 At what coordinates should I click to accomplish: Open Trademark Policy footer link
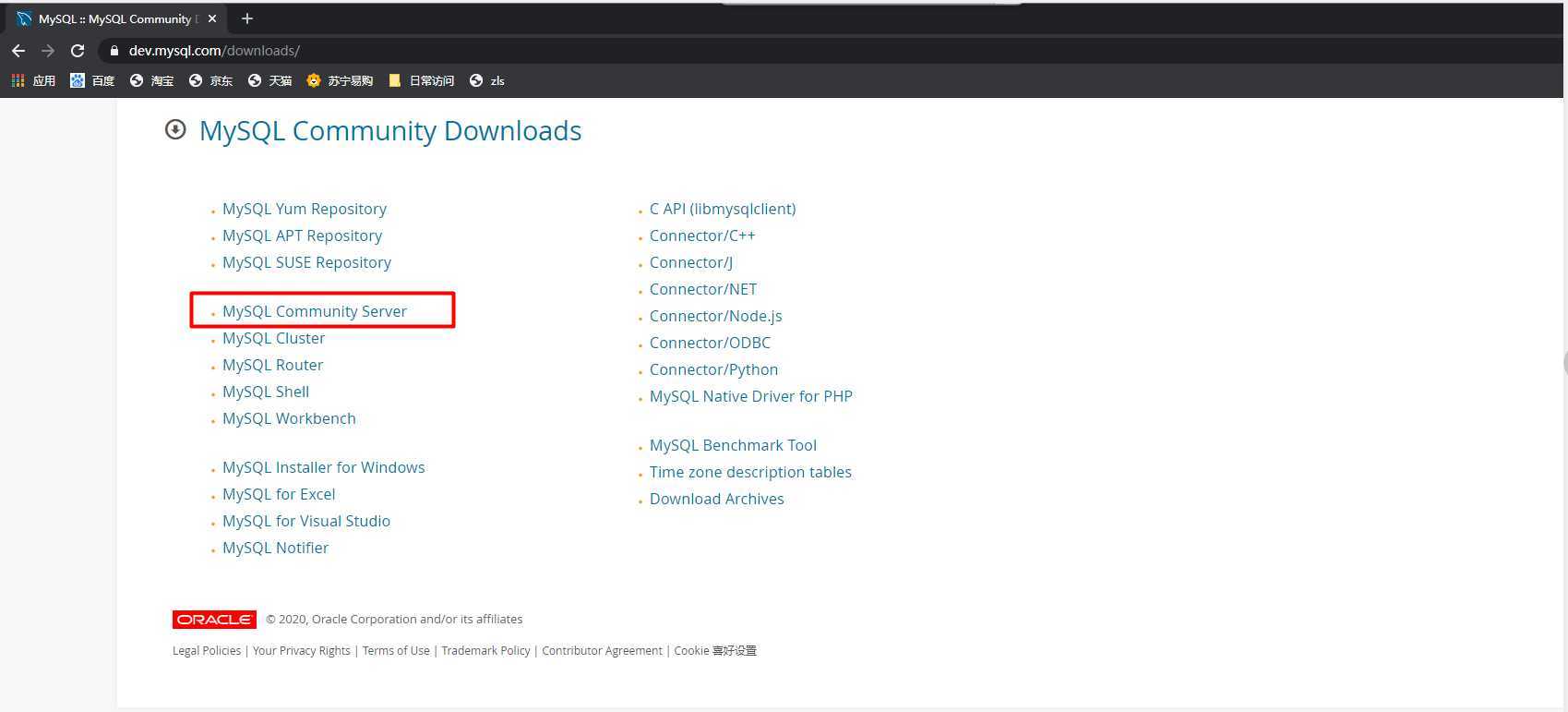(x=486, y=651)
